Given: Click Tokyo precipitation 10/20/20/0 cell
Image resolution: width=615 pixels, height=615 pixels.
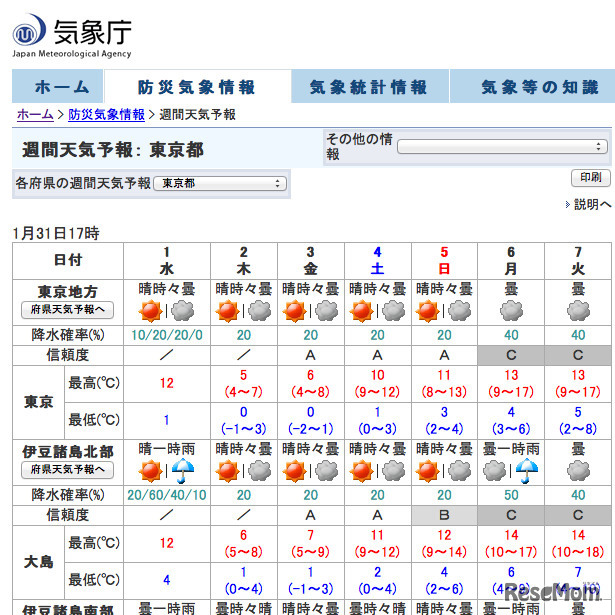Looking at the screenshot, I should point(167,335).
